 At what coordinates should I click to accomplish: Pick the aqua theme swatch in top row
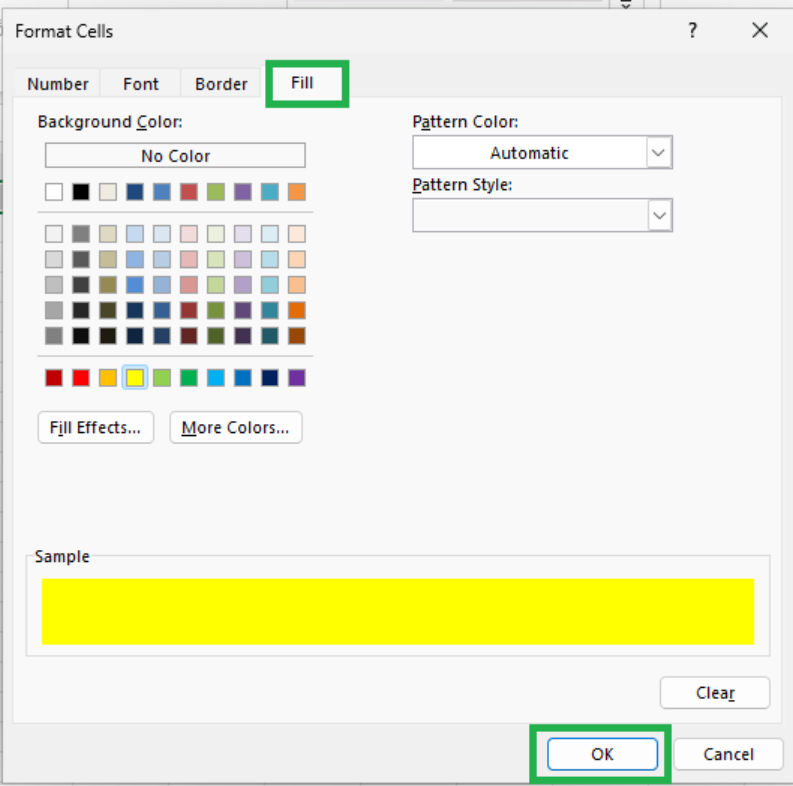[270, 192]
